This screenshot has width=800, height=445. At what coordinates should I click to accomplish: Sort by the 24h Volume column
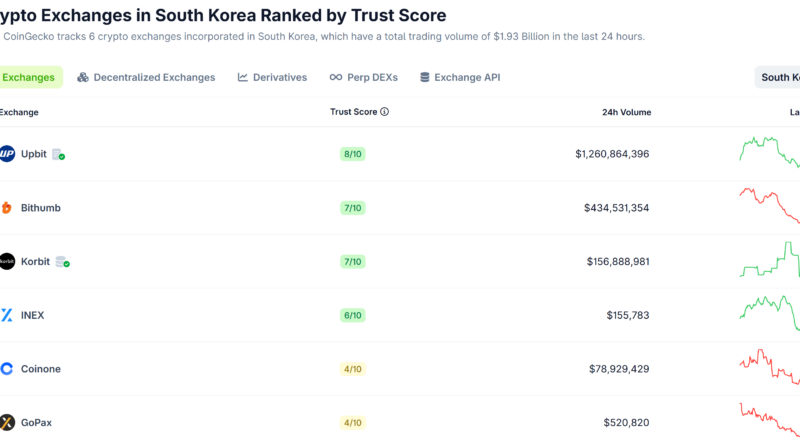click(x=626, y=112)
